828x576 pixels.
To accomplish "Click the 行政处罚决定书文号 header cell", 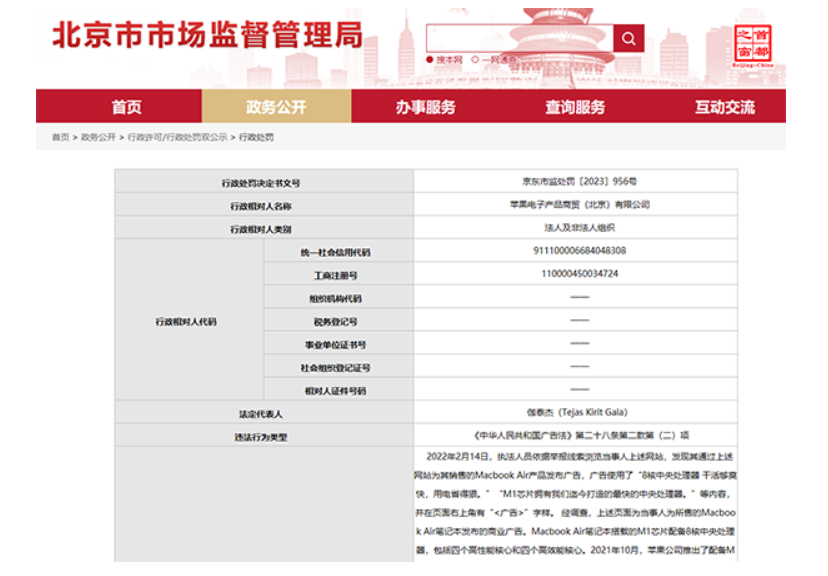I will pos(264,181).
